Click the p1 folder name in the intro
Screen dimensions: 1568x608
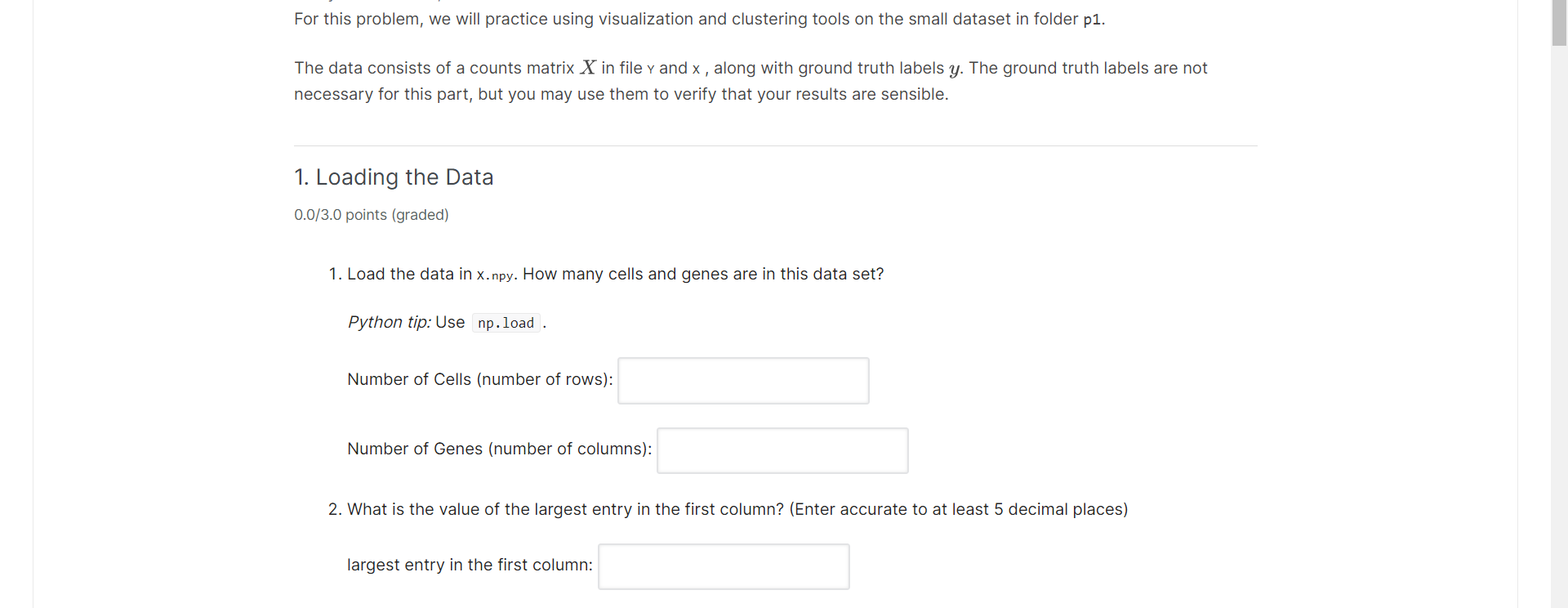tap(1091, 20)
